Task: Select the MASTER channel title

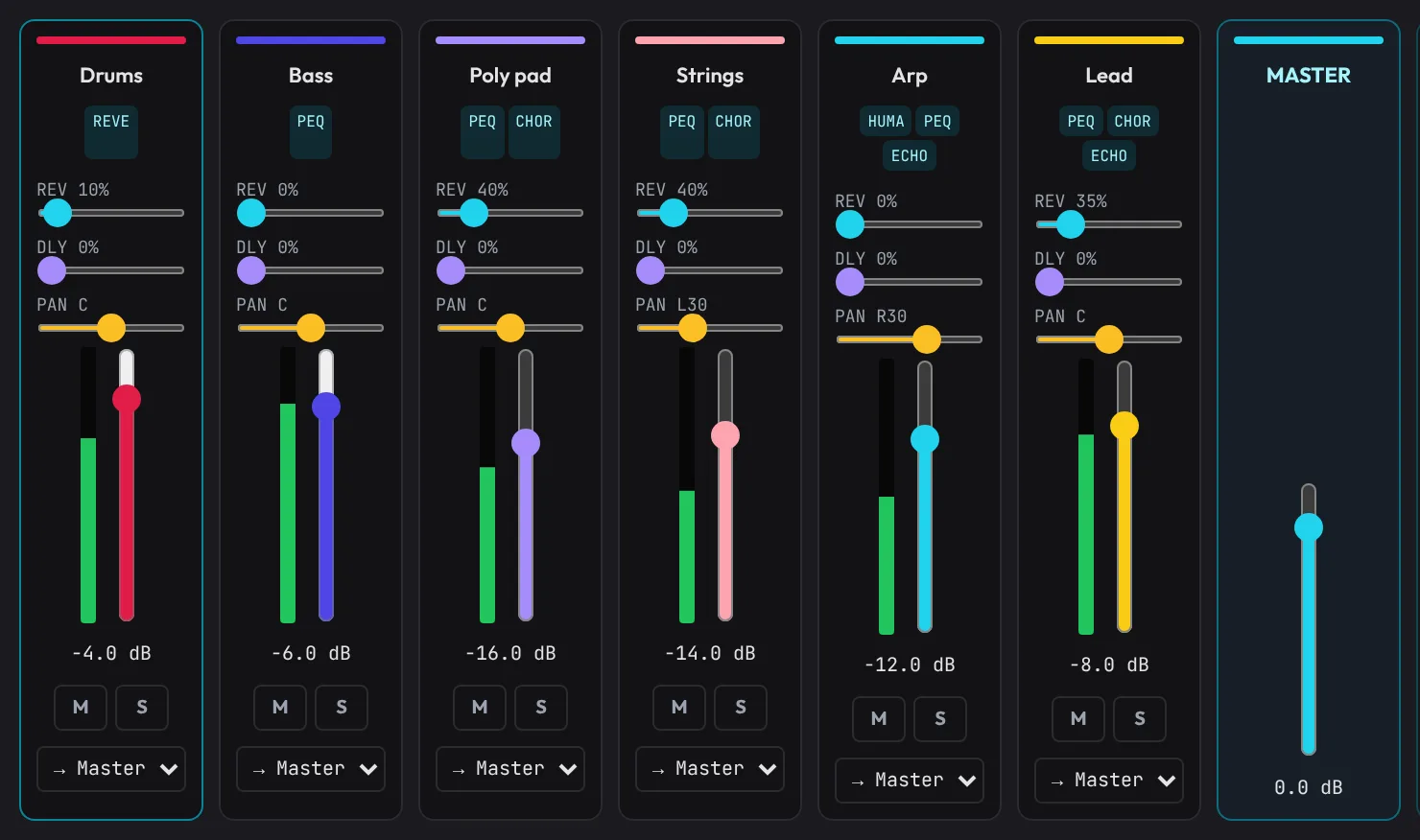Action: tap(1309, 76)
